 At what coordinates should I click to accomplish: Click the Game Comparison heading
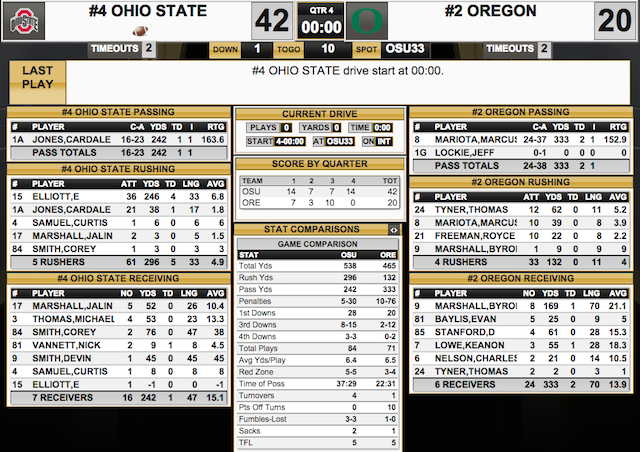318,244
